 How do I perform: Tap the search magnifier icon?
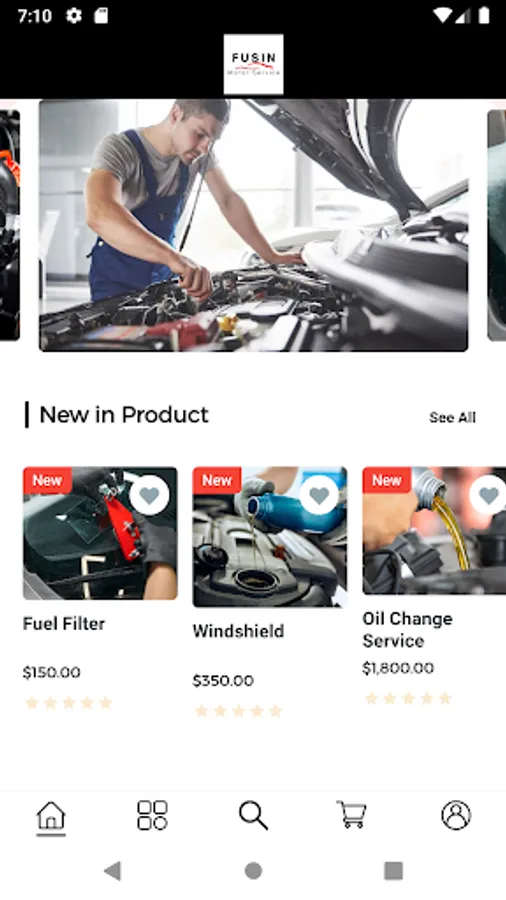(x=253, y=816)
